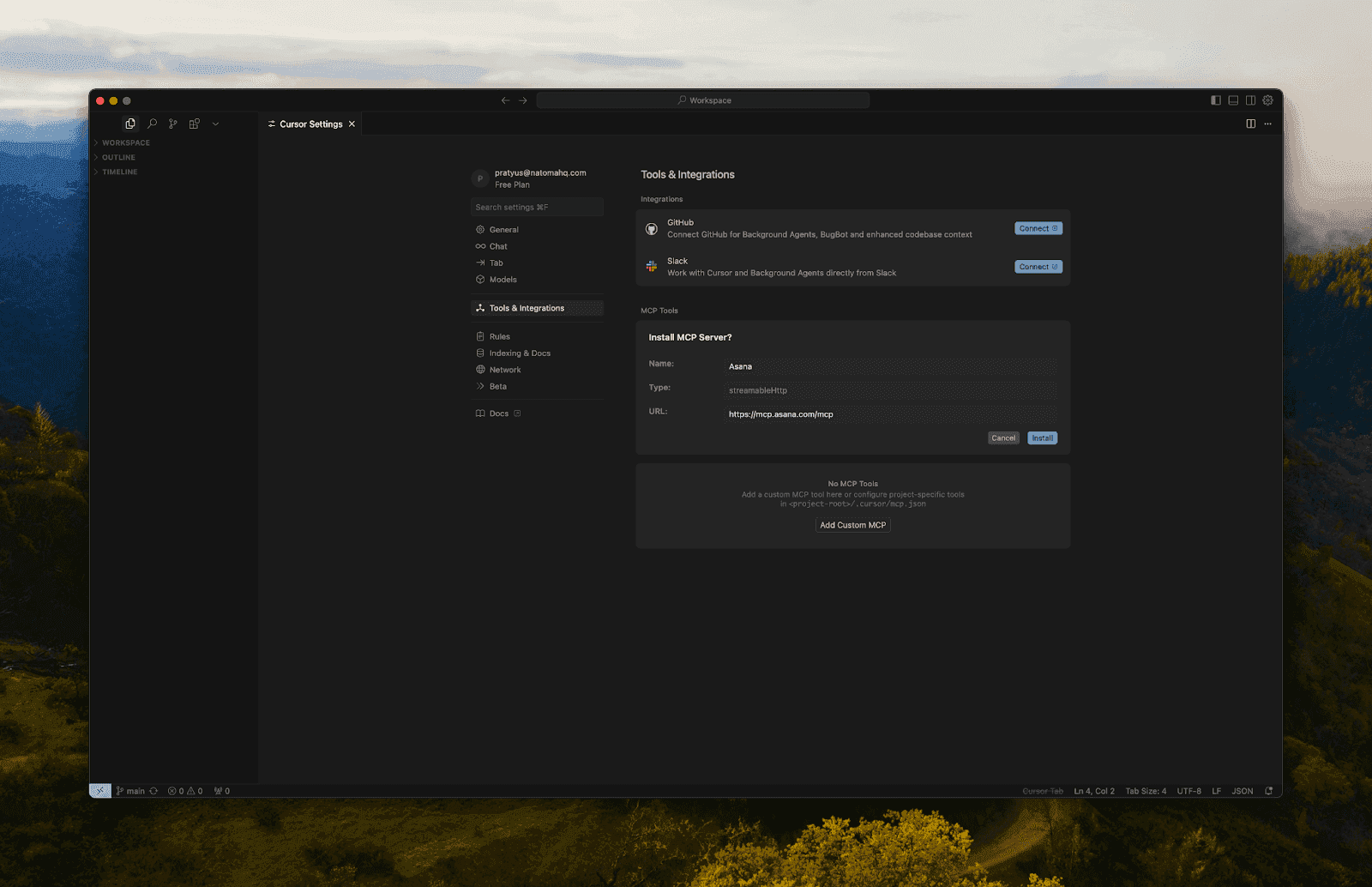Click the streamableHttp Type field

pos(891,390)
